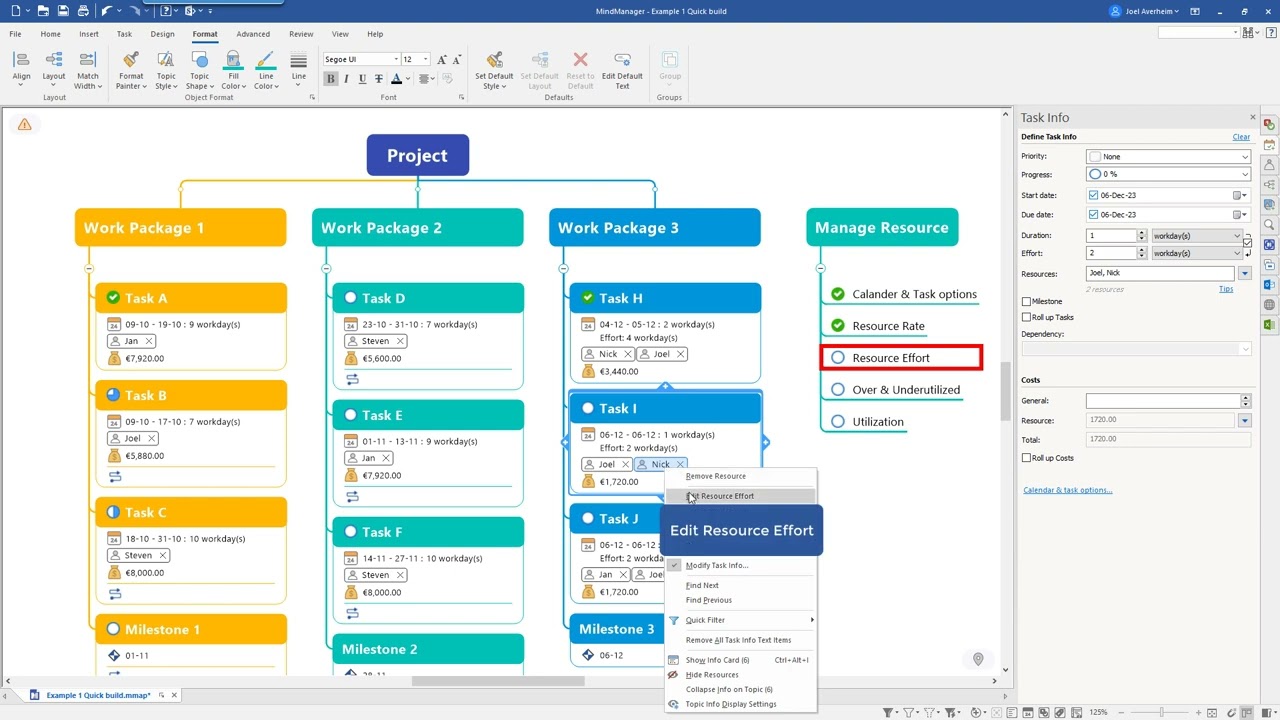1280x720 pixels.
Task: Switch to the Insert ribbon tab
Action: [89, 34]
